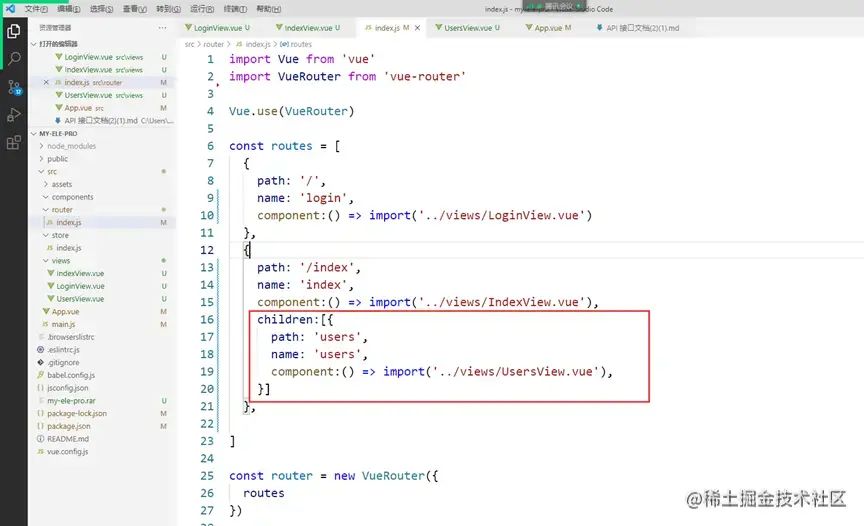Collapse the views folder
The height and width of the screenshot is (526, 864).
(x=46, y=261)
